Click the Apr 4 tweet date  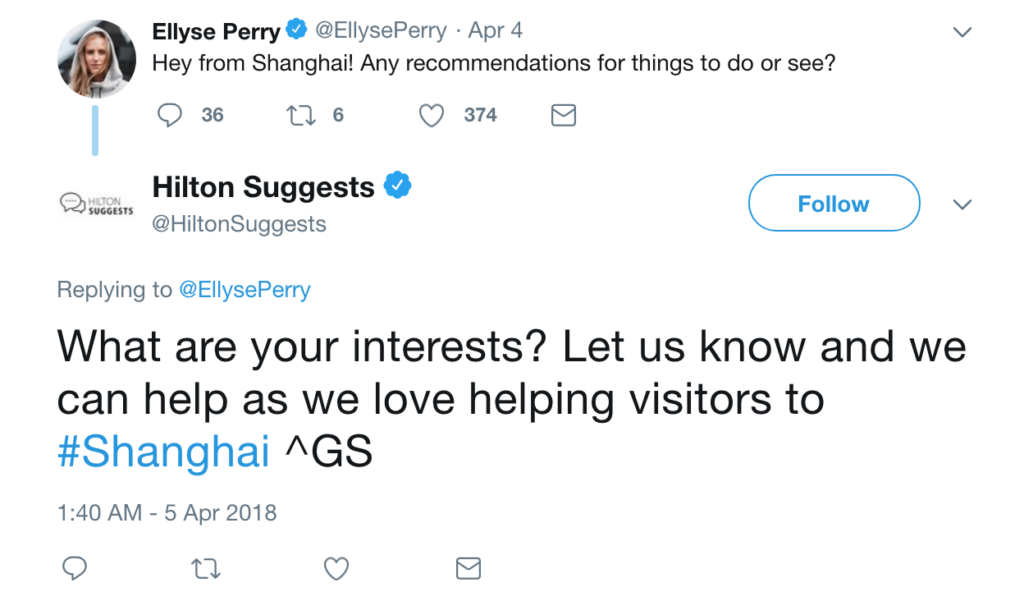click(x=495, y=31)
